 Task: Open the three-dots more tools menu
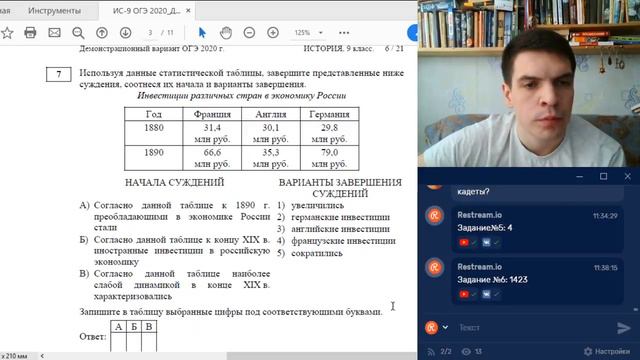tap(344, 33)
